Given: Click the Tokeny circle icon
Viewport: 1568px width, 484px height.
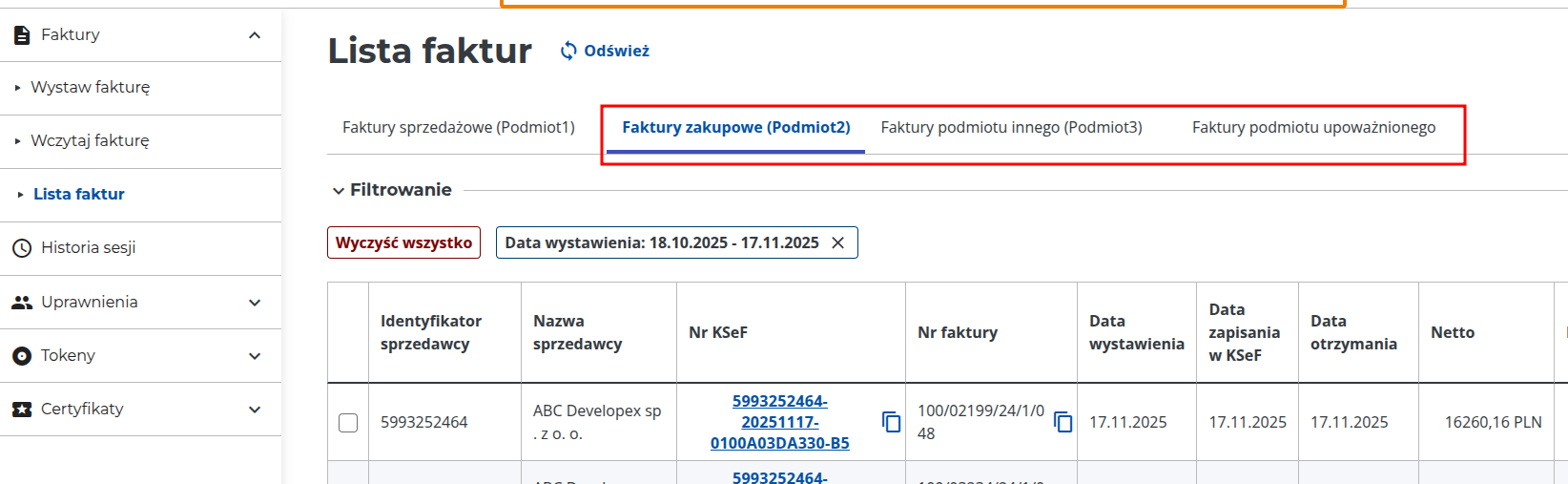Looking at the screenshot, I should 22,356.
